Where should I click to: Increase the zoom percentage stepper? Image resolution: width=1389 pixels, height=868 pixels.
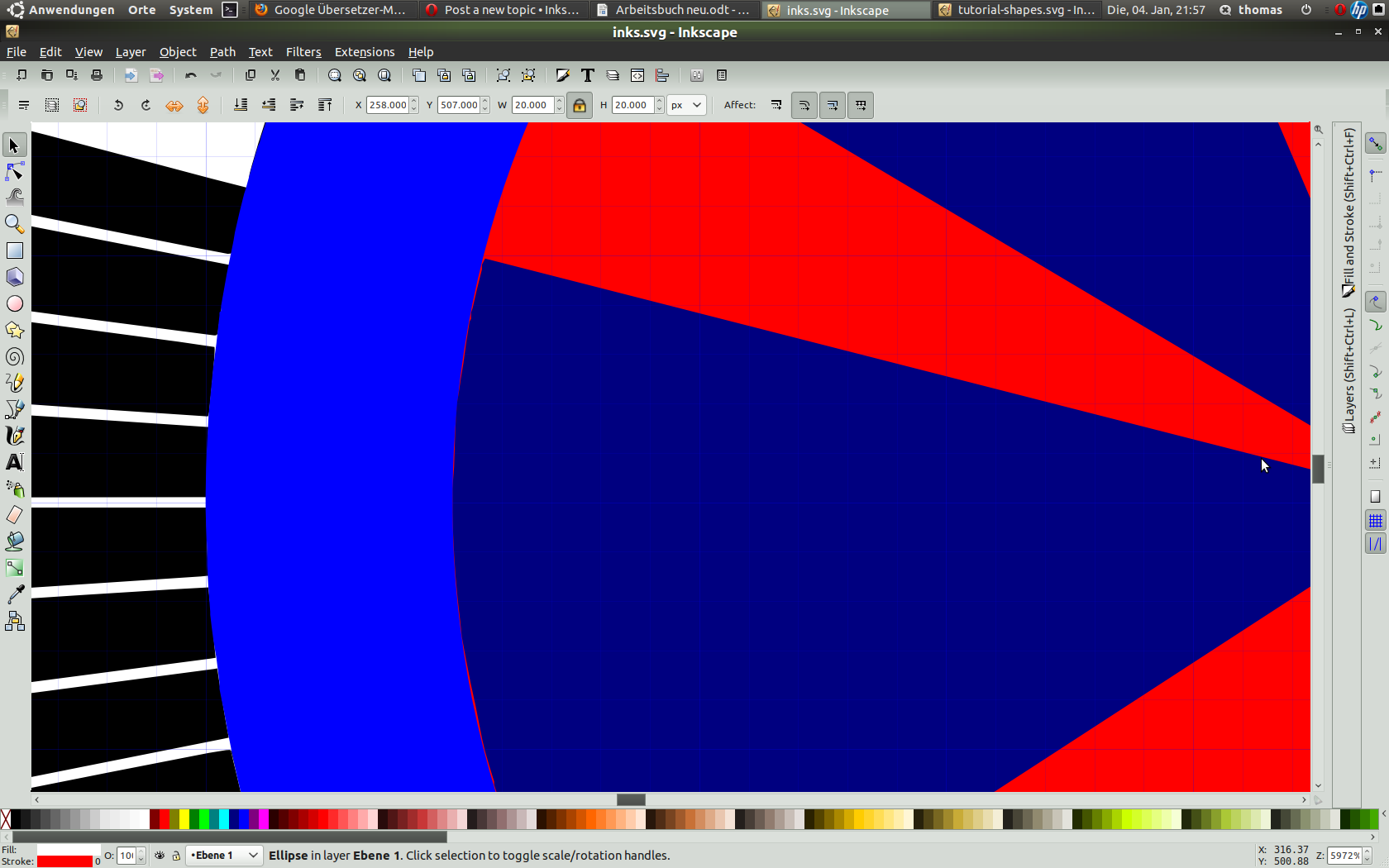(1367, 851)
